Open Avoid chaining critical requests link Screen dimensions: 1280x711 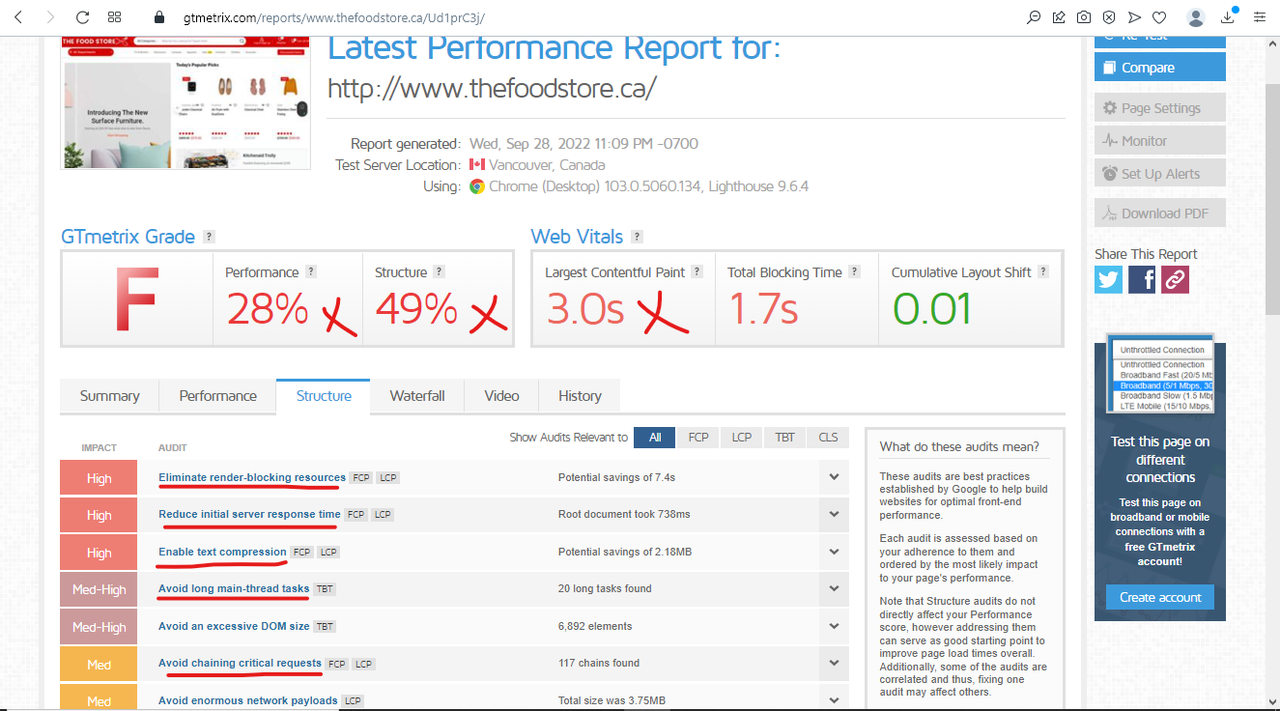click(x=240, y=664)
